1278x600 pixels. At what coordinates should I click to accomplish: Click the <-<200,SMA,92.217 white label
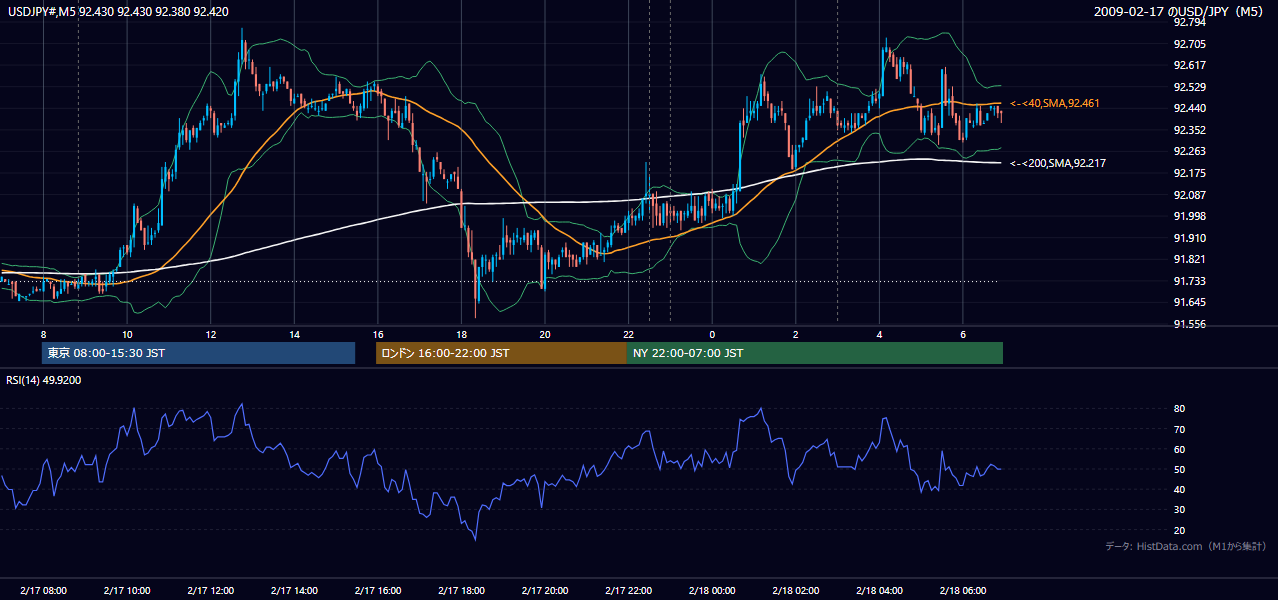coord(1058,163)
